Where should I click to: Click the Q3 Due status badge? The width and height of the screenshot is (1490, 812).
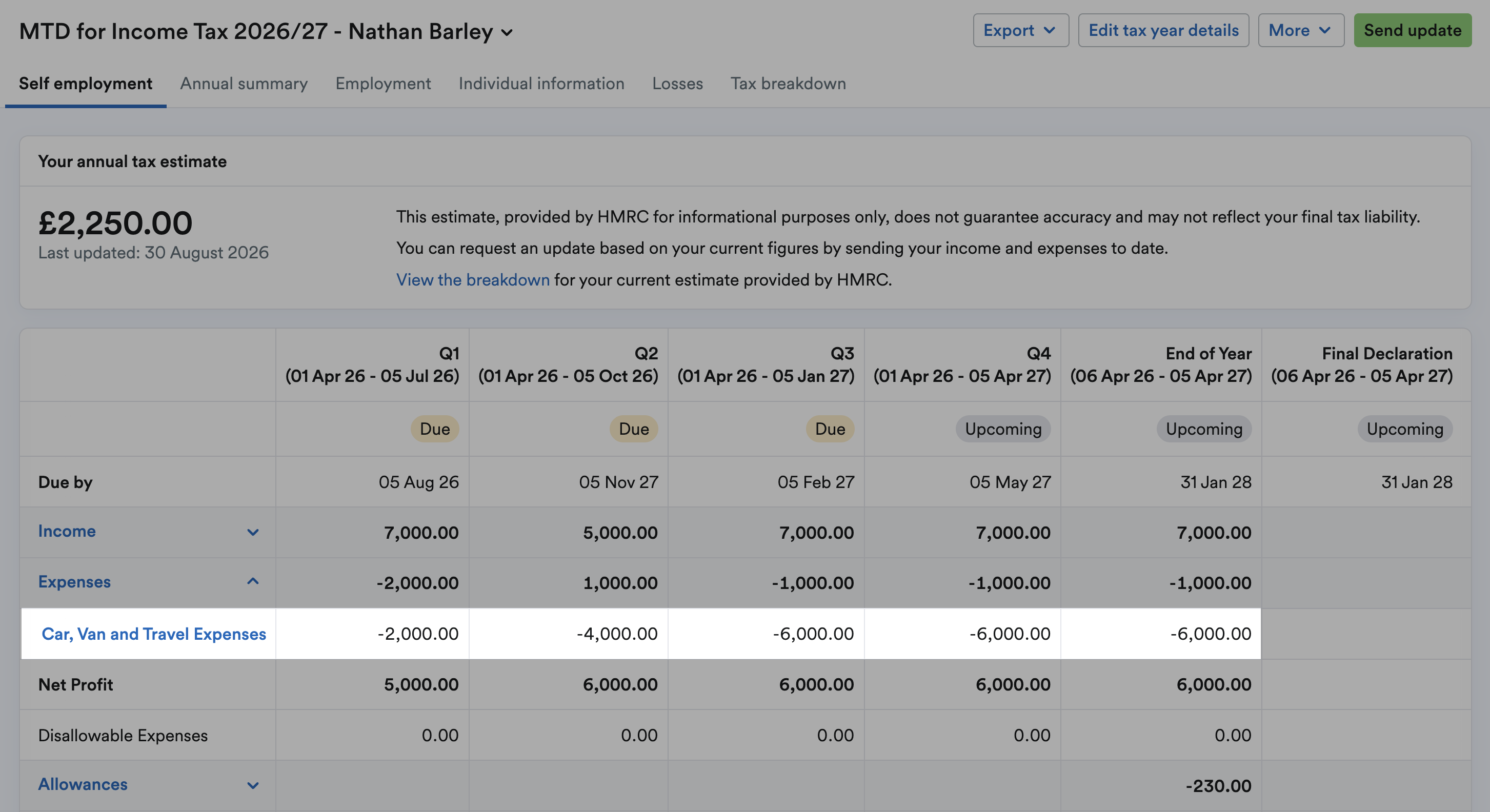click(x=830, y=429)
